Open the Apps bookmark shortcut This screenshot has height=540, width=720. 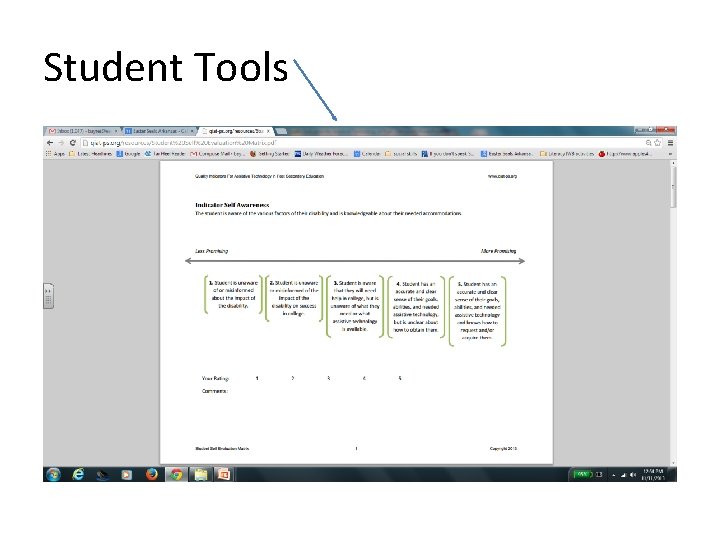[55, 154]
